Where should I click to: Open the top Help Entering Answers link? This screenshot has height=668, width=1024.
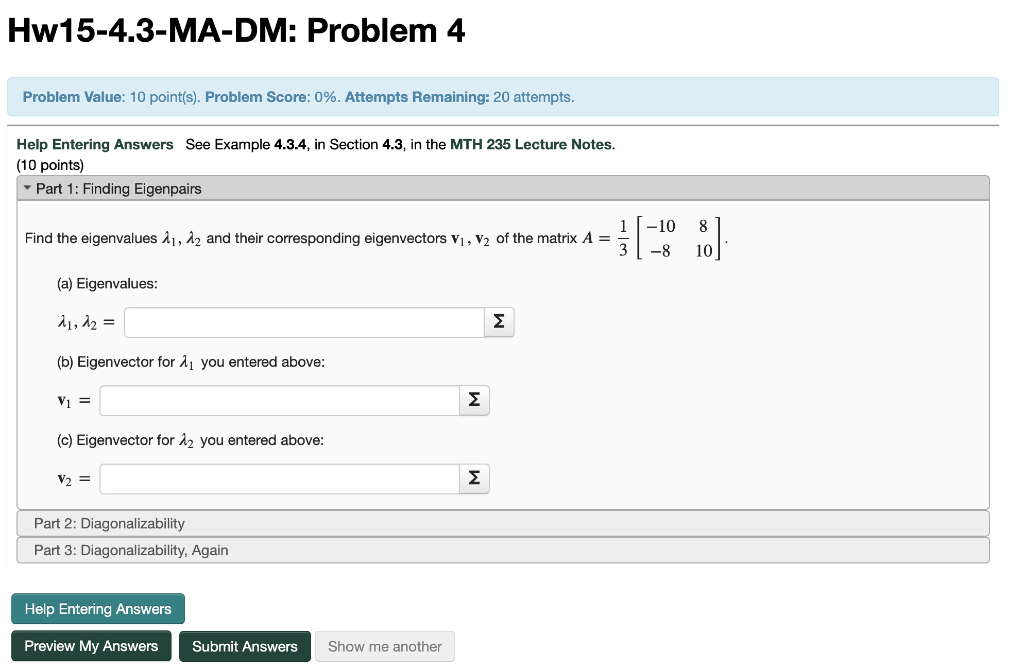tap(94, 144)
